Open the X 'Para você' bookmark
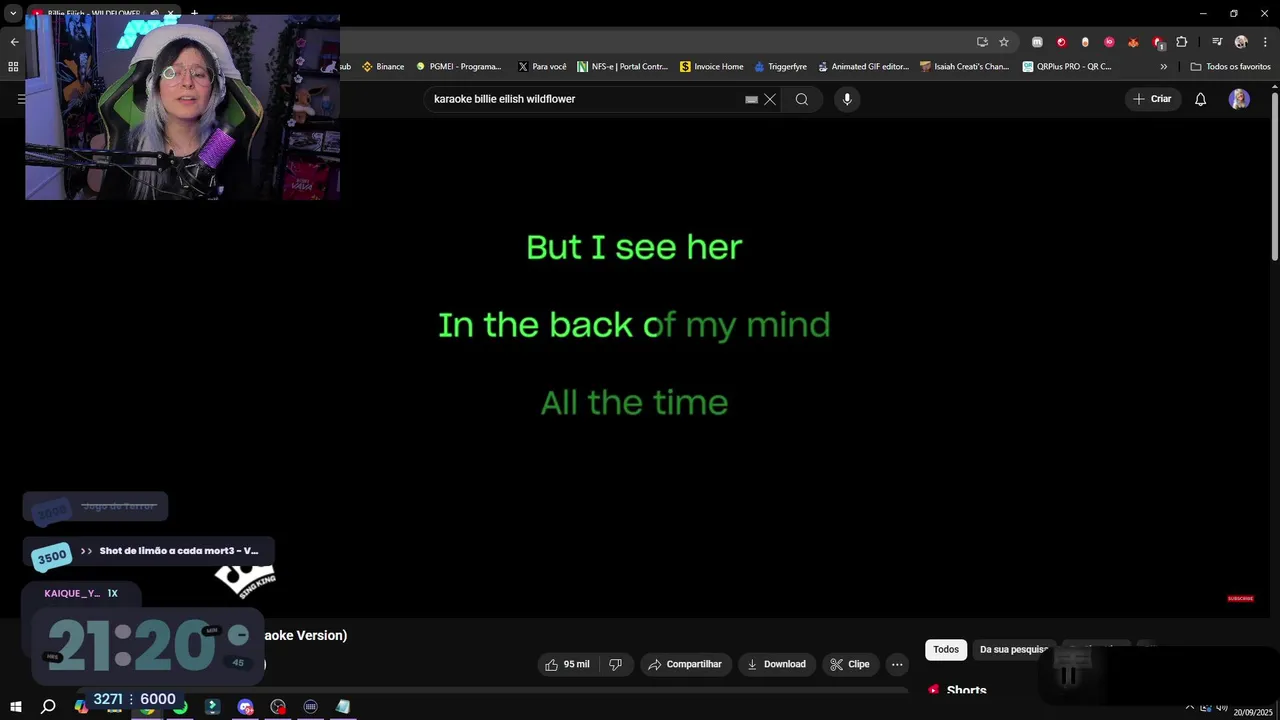The width and height of the screenshot is (1280, 720). click(542, 67)
